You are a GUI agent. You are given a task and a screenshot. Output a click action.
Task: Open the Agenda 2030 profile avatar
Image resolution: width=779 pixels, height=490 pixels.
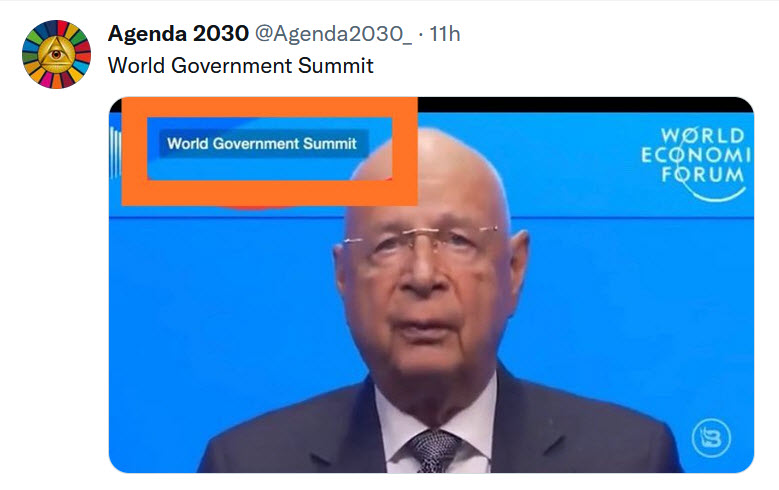tap(56, 54)
